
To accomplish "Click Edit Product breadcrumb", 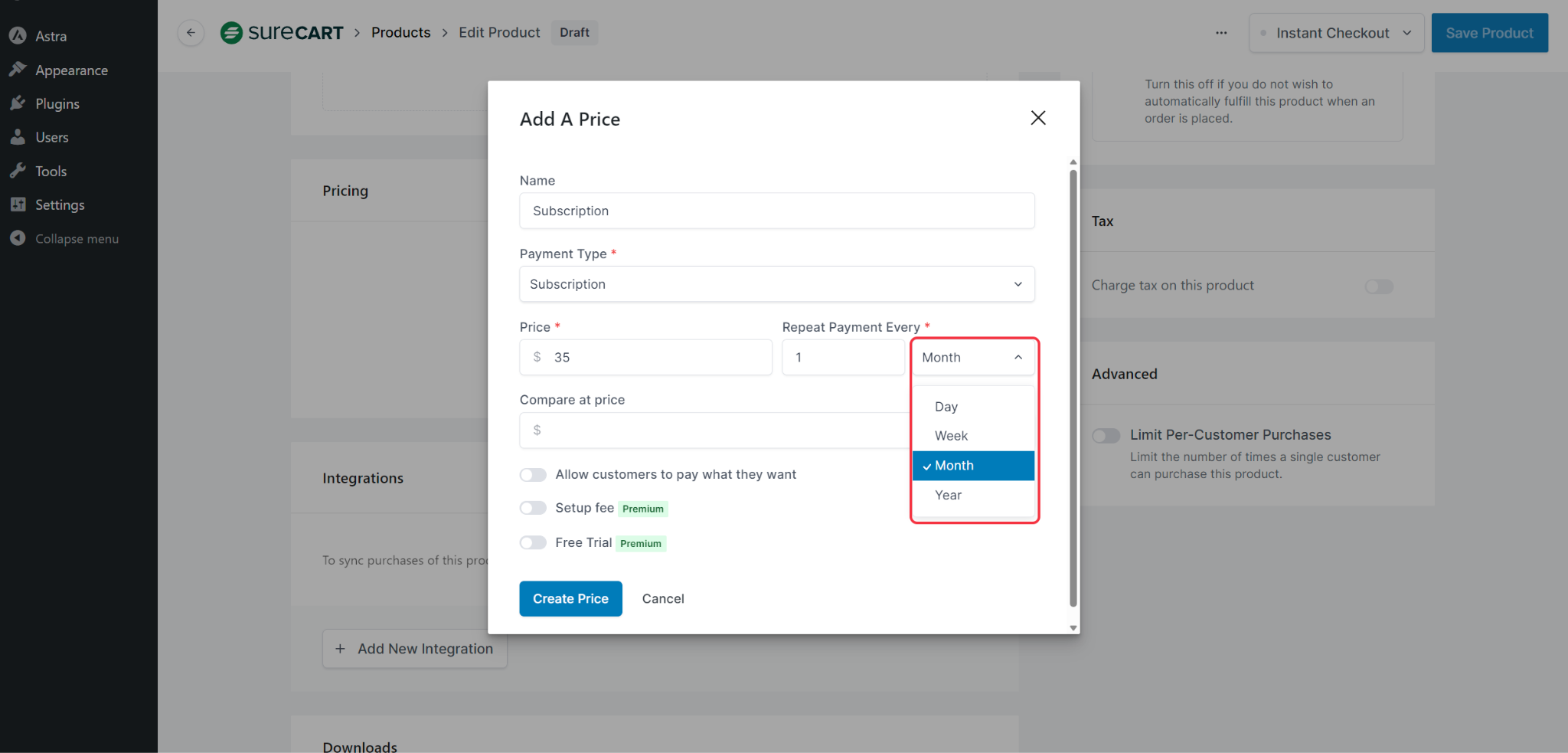I will pyautogui.click(x=499, y=32).
